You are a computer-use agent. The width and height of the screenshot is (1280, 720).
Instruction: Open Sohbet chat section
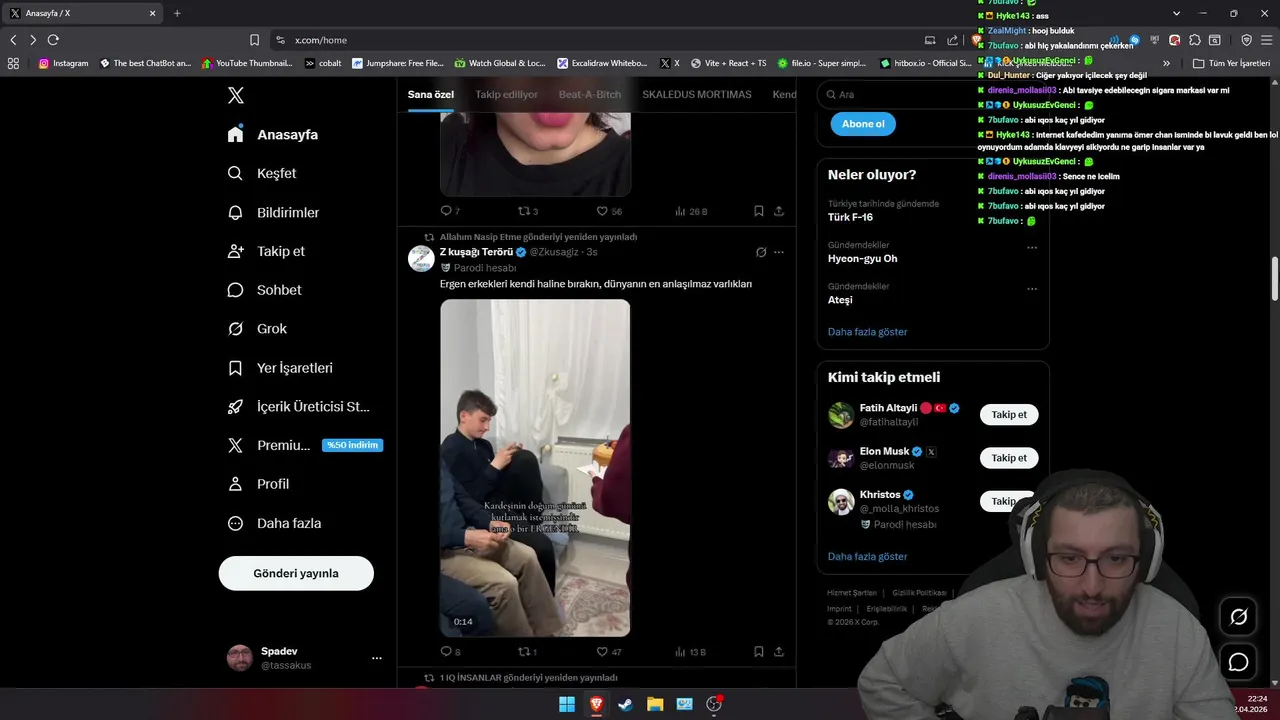click(265, 290)
